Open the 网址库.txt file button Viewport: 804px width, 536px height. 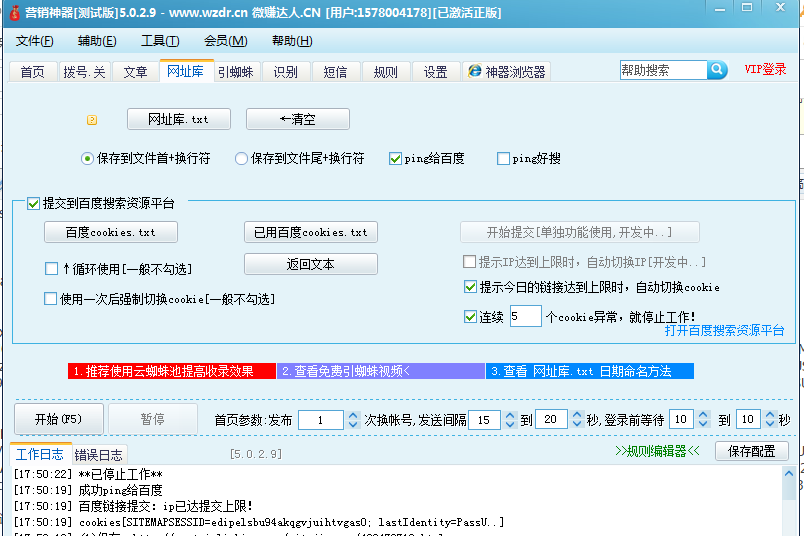tap(179, 119)
